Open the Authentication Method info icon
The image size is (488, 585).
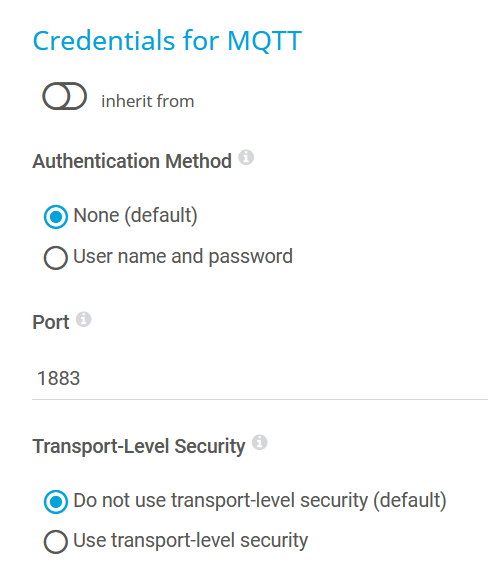pos(246,157)
